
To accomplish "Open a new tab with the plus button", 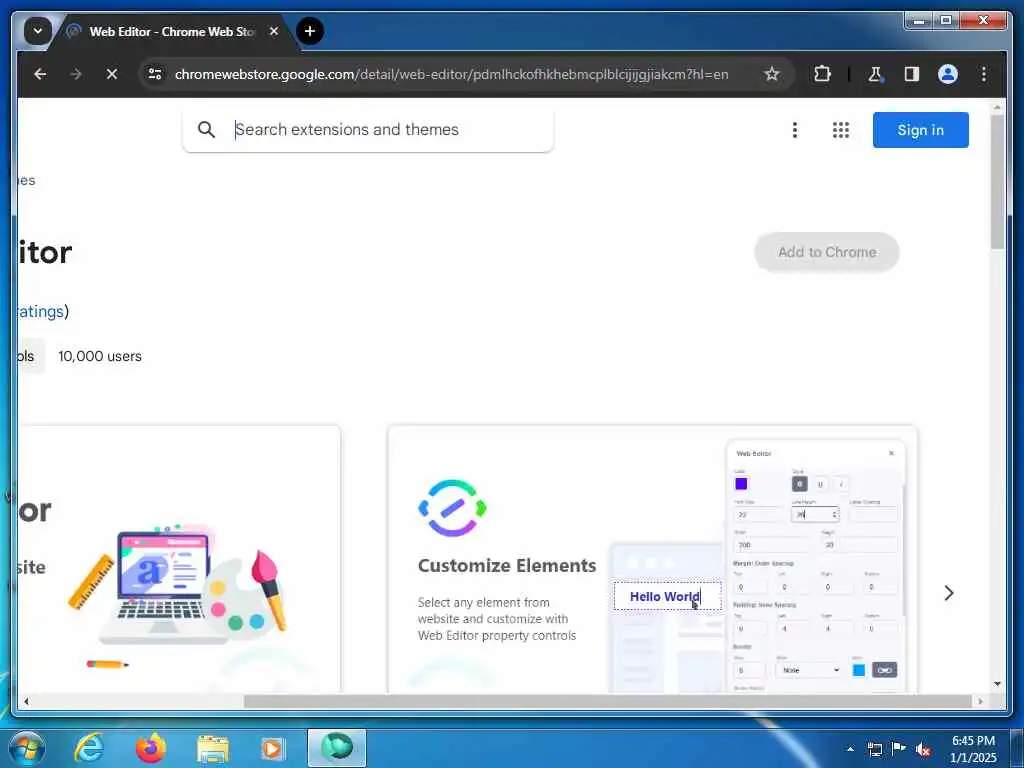I will [x=310, y=31].
